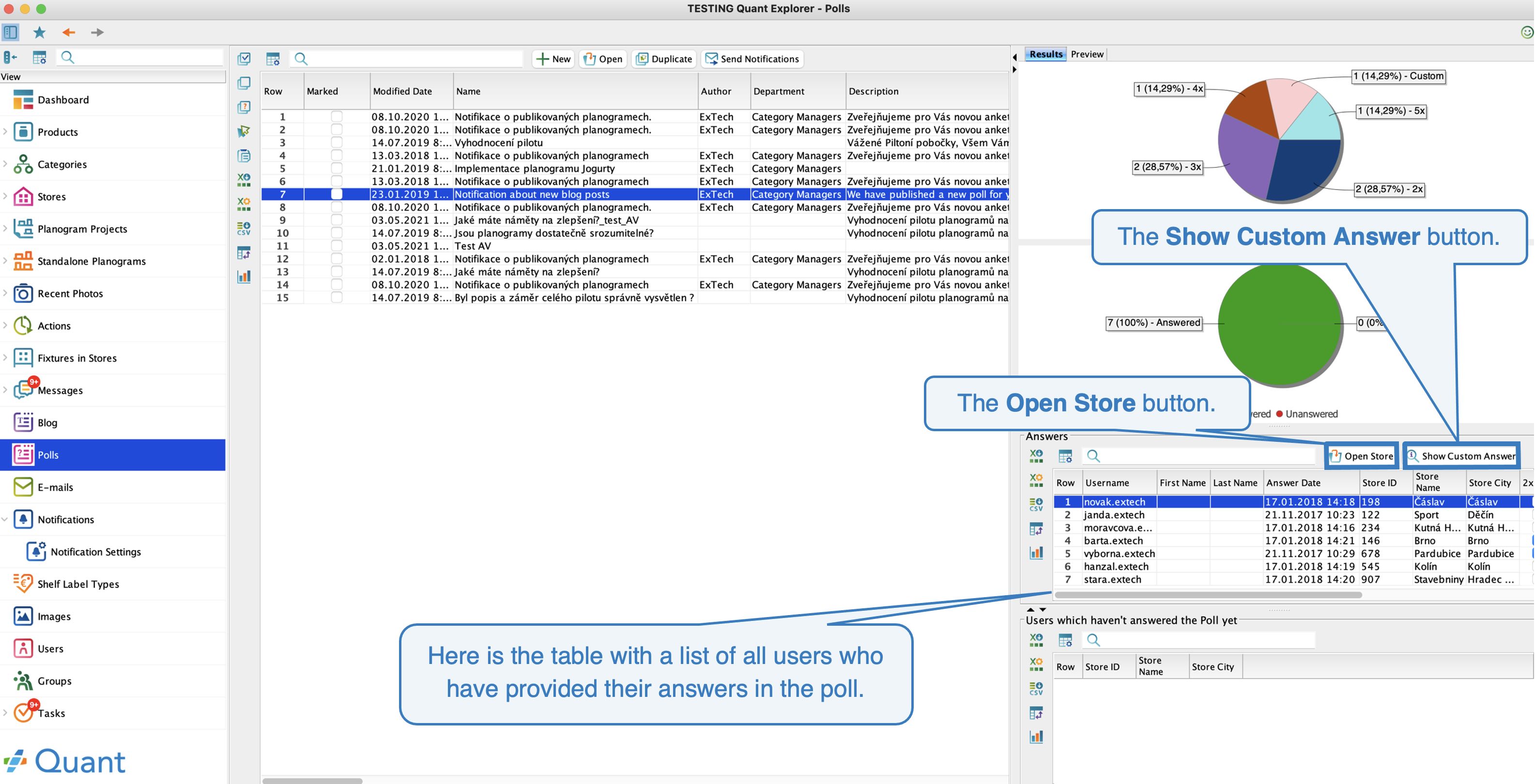1535x784 pixels.
Task: Expand the Planogram Projects tree node
Action: click(5, 229)
